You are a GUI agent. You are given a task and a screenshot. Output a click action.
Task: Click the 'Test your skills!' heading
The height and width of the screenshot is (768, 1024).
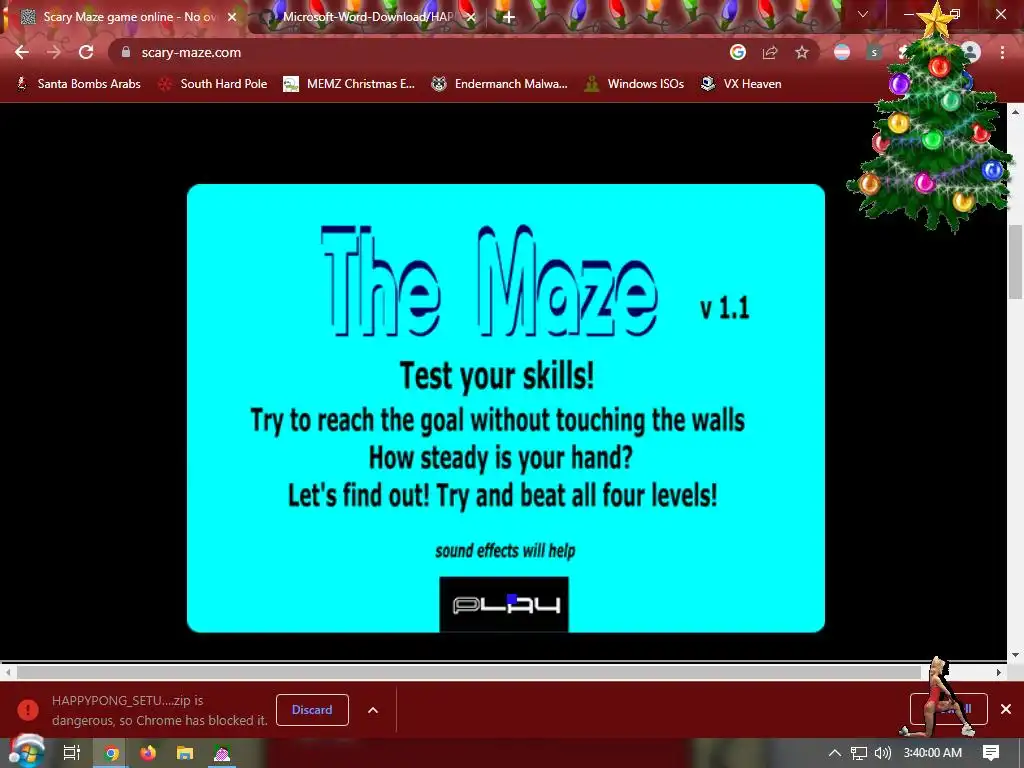[497, 377]
